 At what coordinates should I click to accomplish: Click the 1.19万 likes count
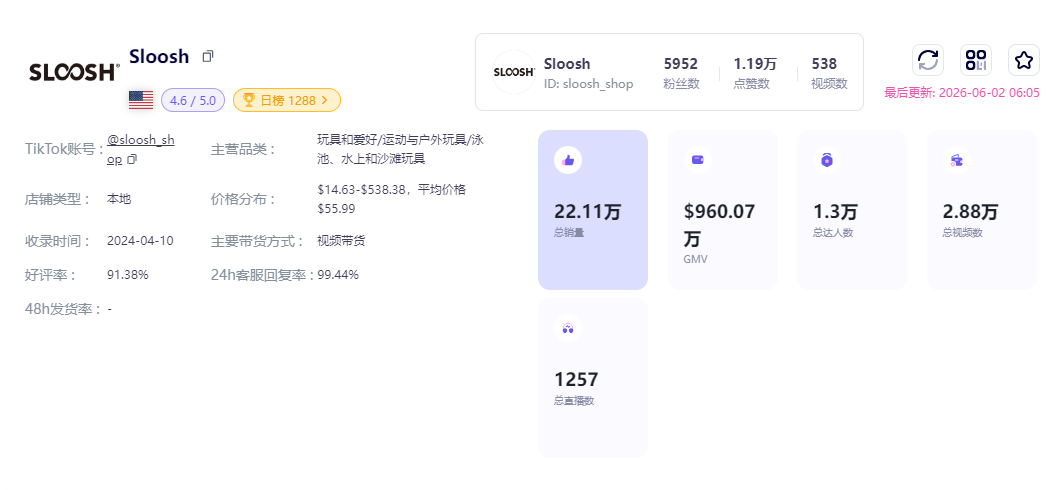click(755, 64)
